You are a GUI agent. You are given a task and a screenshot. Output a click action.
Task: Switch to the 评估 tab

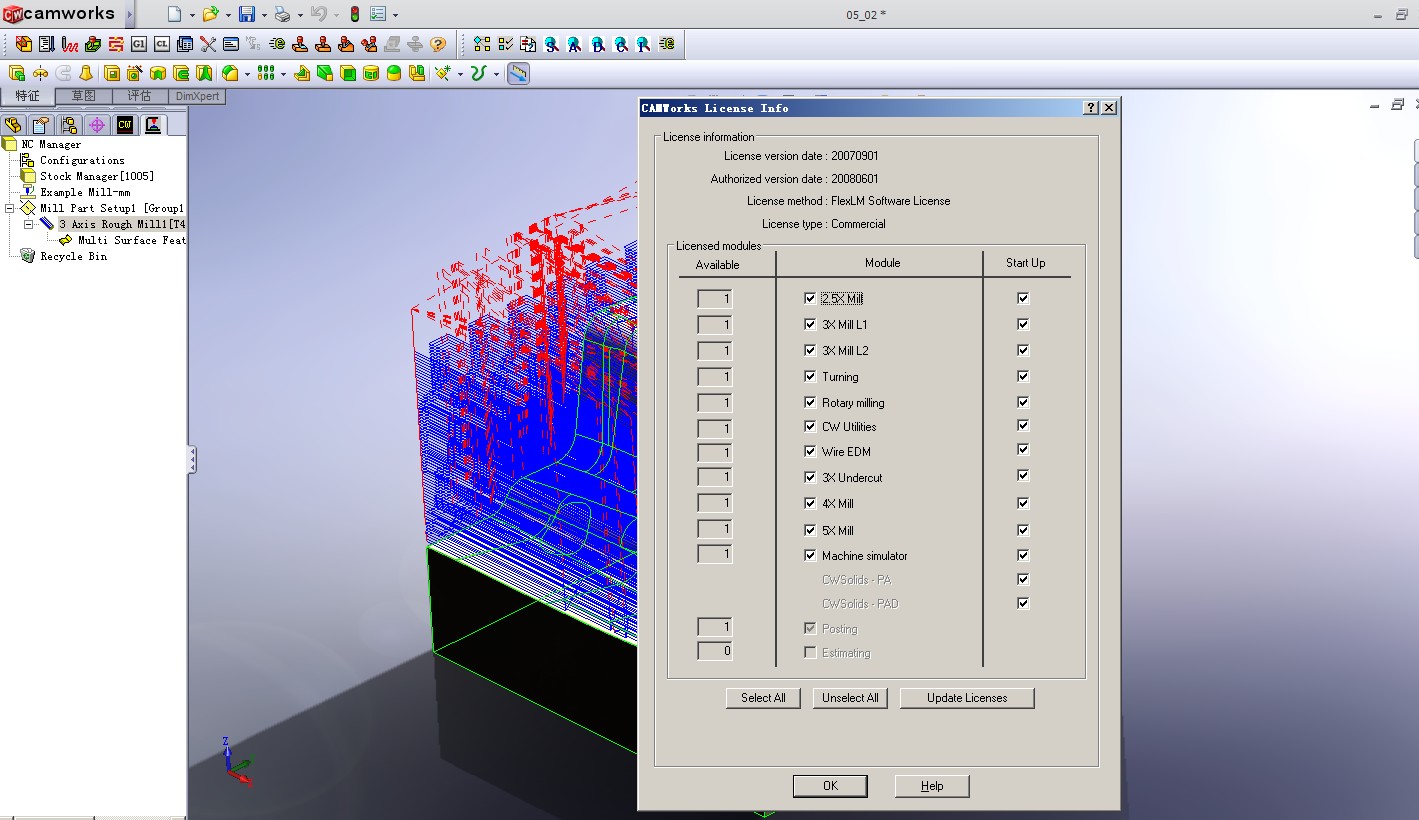[139, 96]
